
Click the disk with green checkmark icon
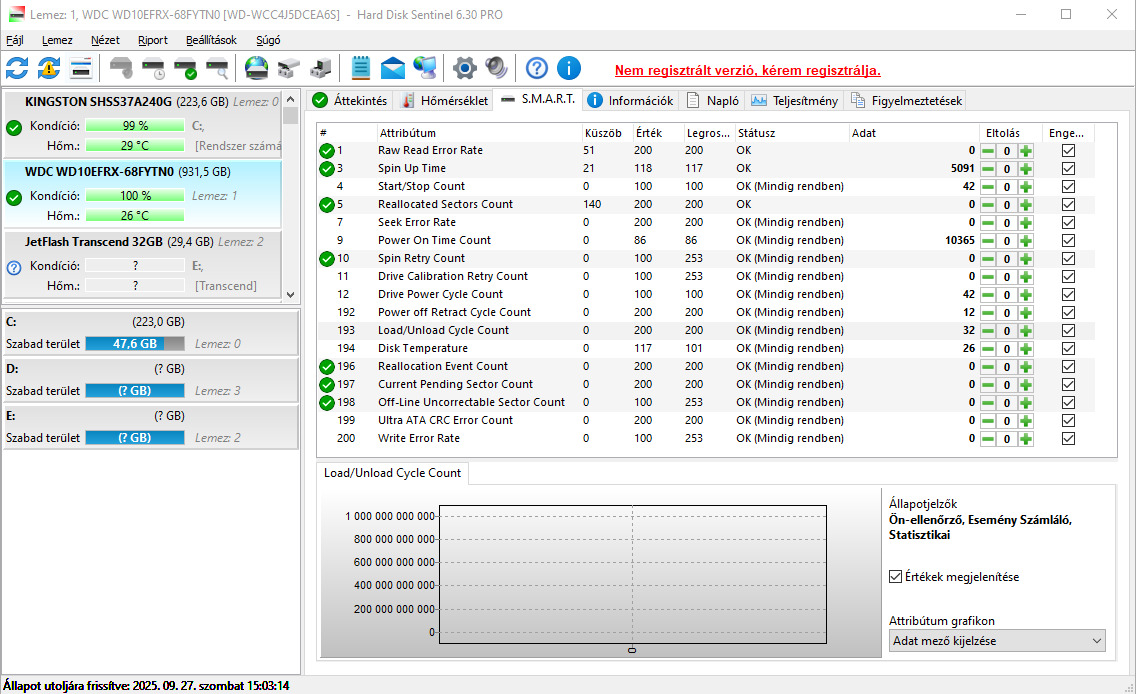(x=185, y=68)
